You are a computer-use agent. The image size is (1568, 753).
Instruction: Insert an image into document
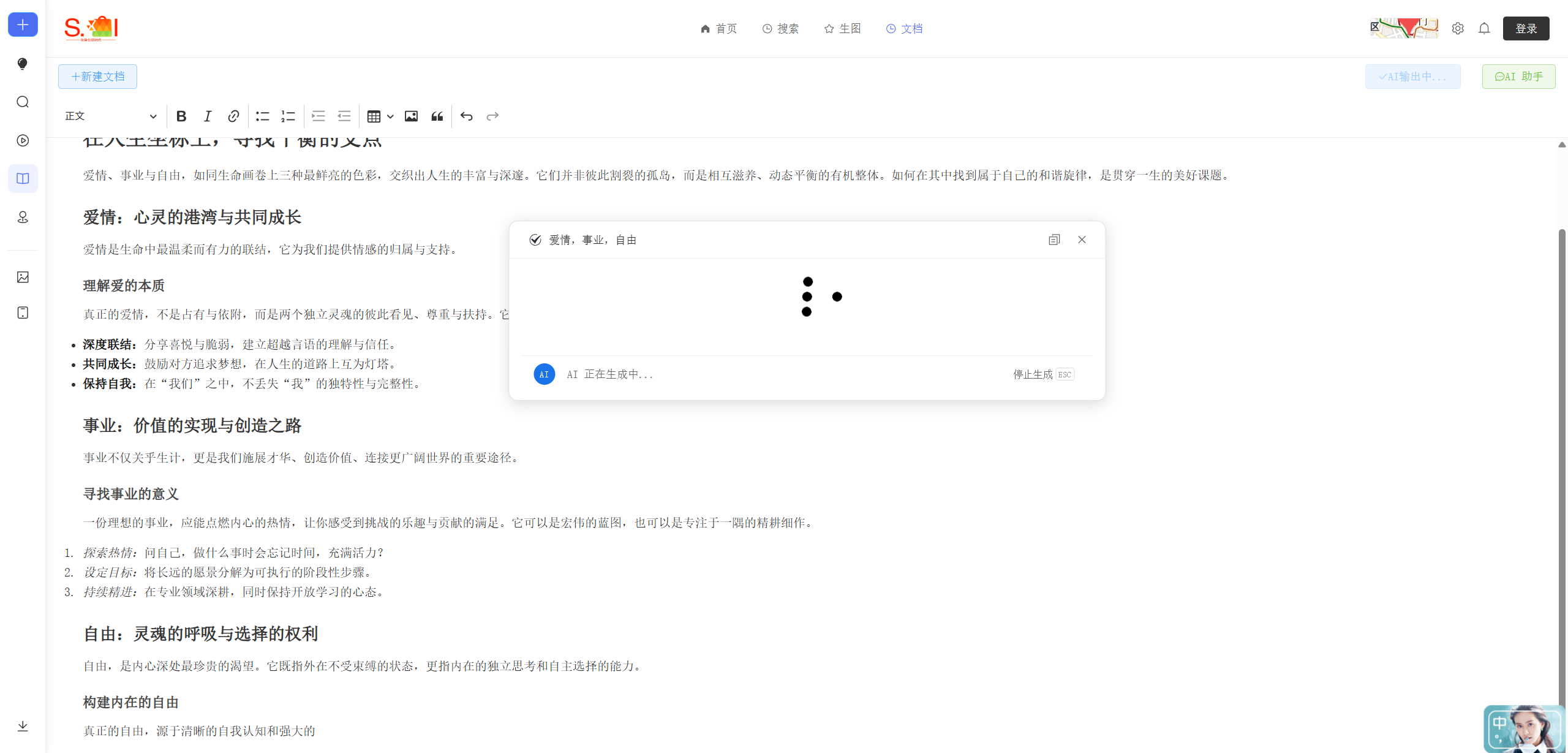(411, 116)
